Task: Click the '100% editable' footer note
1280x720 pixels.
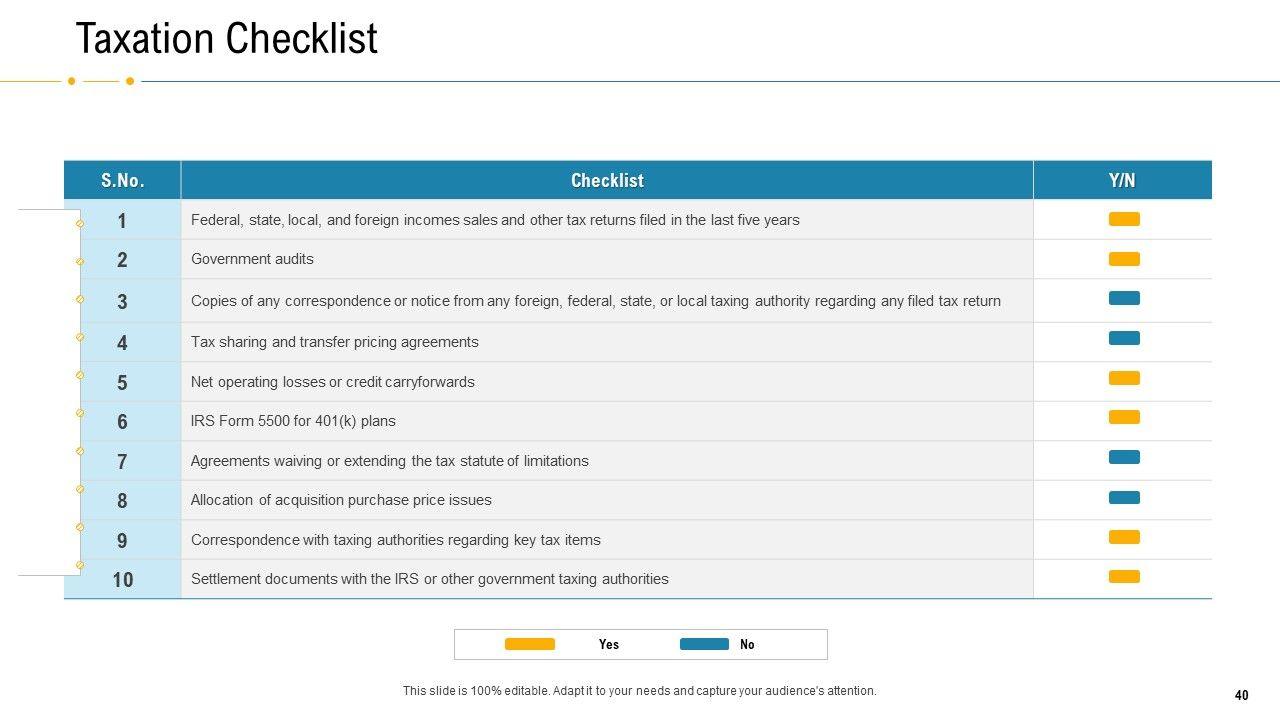Action: [x=639, y=691]
